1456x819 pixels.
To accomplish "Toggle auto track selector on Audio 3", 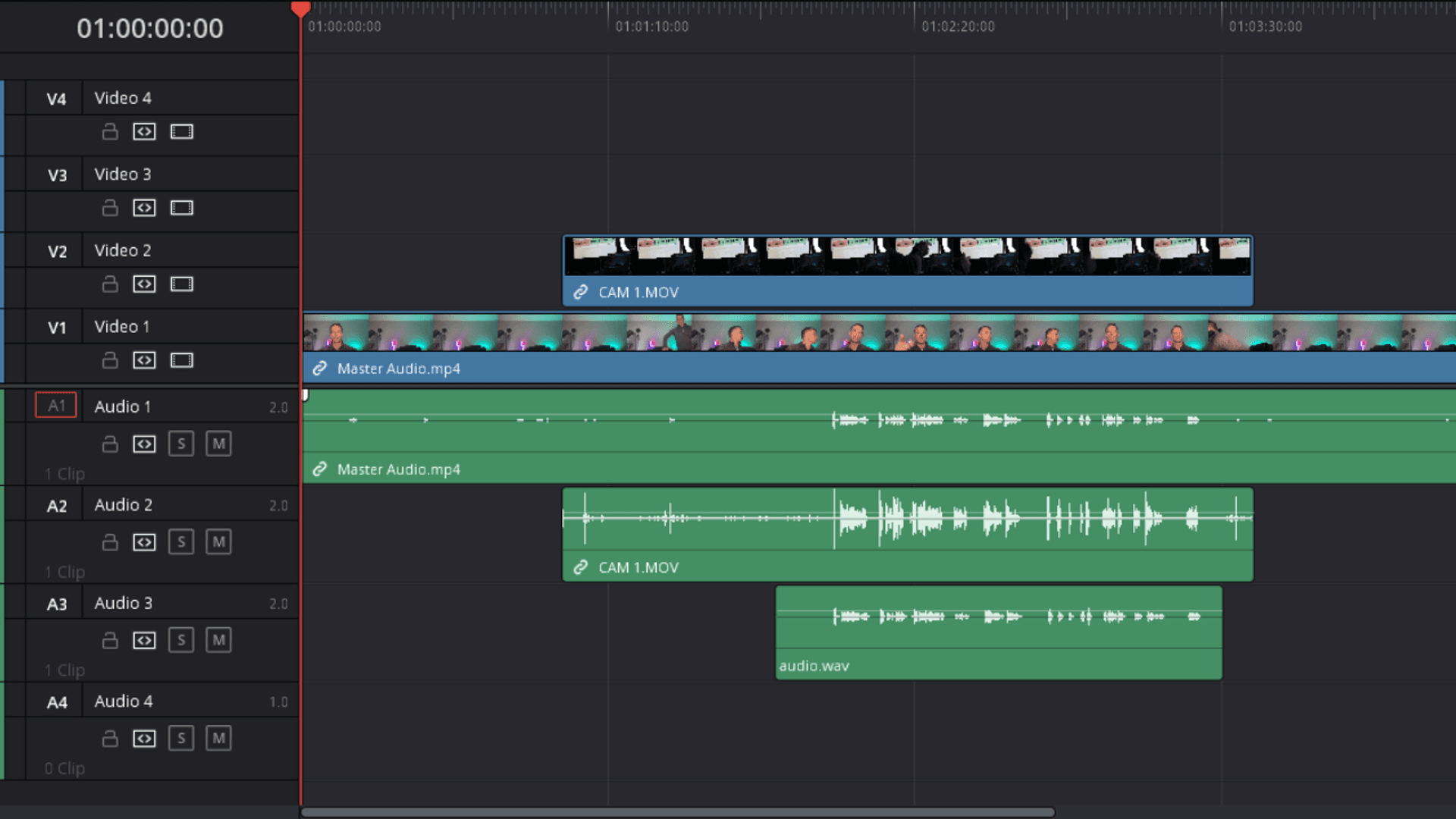I will 144,641.
